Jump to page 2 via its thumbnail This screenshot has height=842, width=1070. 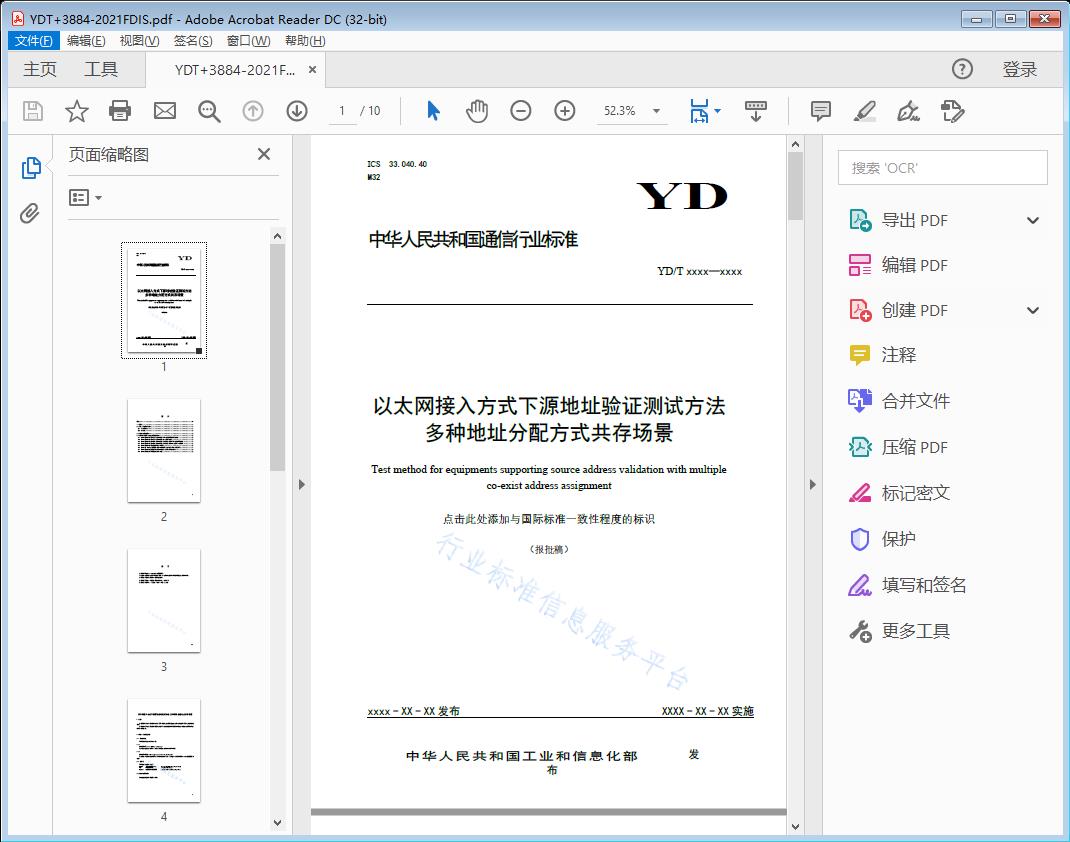click(163, 451)
